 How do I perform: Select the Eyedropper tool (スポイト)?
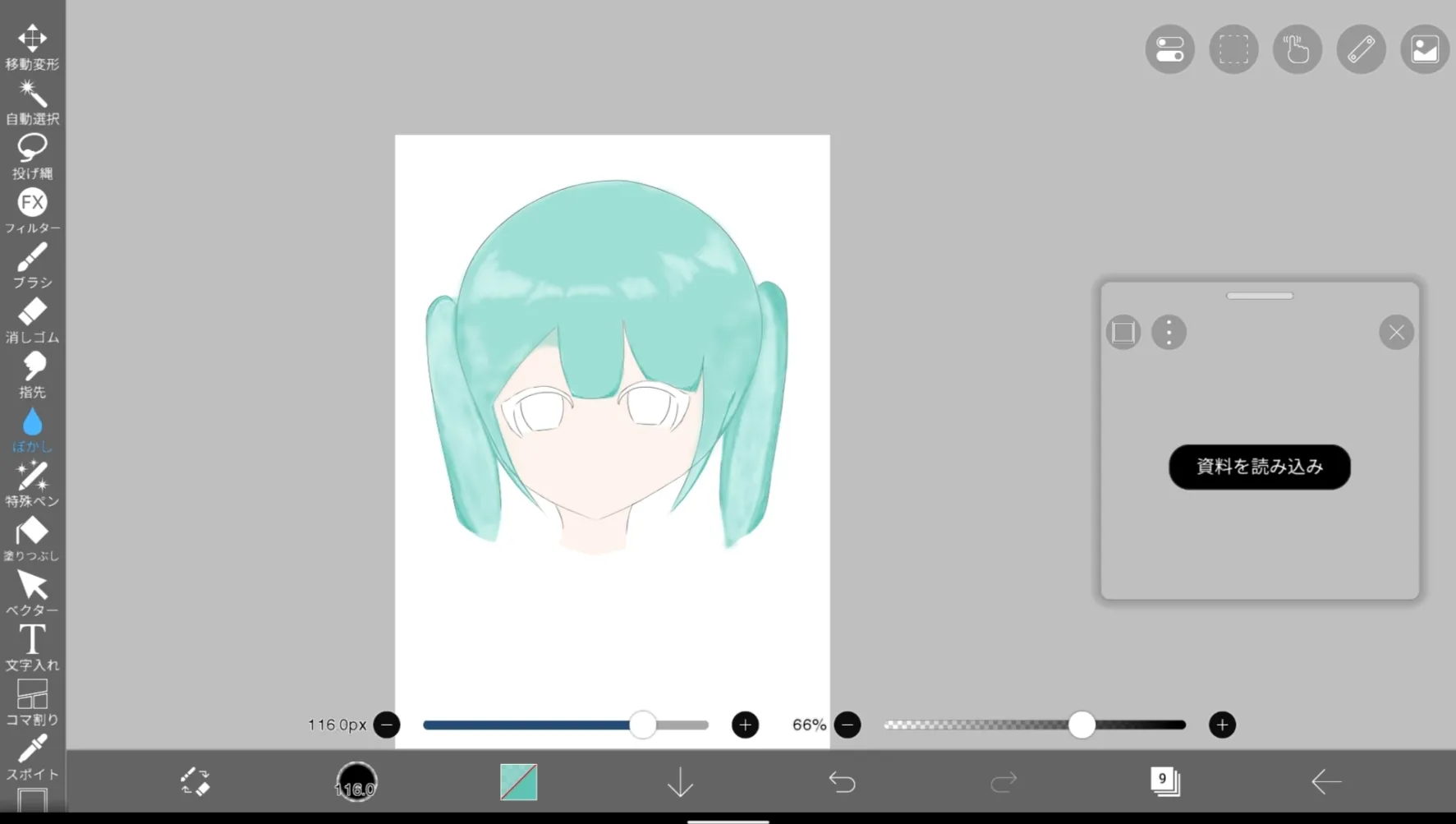click(x=32, y=757)
